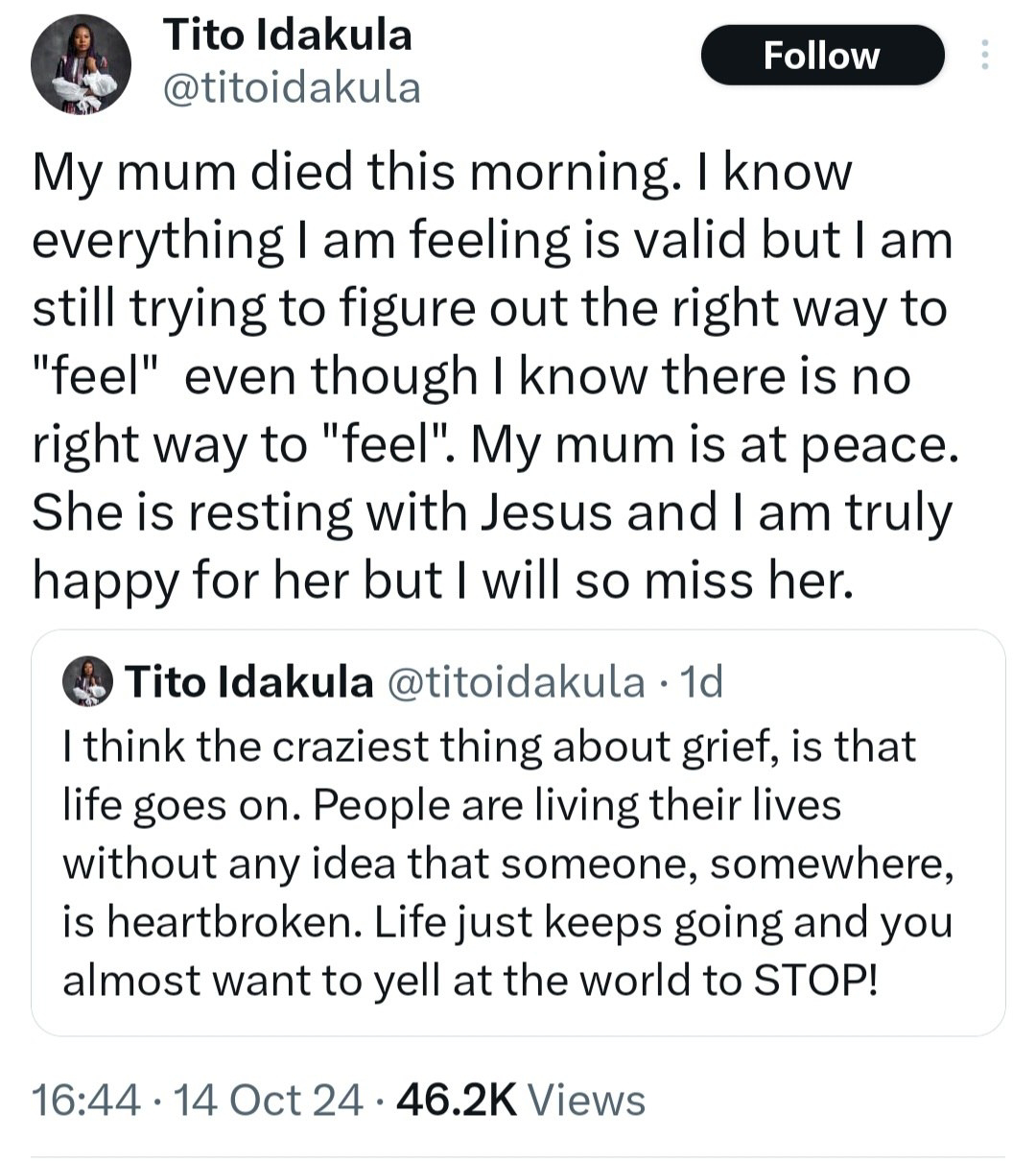Select the line "She is resting with Jesus"
Image resolution: width=1036 pixels, height=1161 pixels.
(321, 512)
